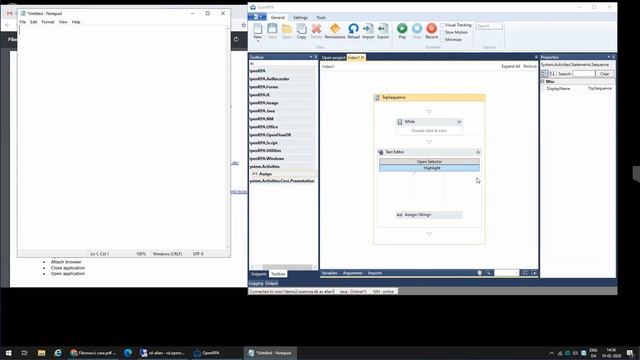Open the blue application menu dropdown
This screenshot has width=640, height=360.
tap(257, 17)
